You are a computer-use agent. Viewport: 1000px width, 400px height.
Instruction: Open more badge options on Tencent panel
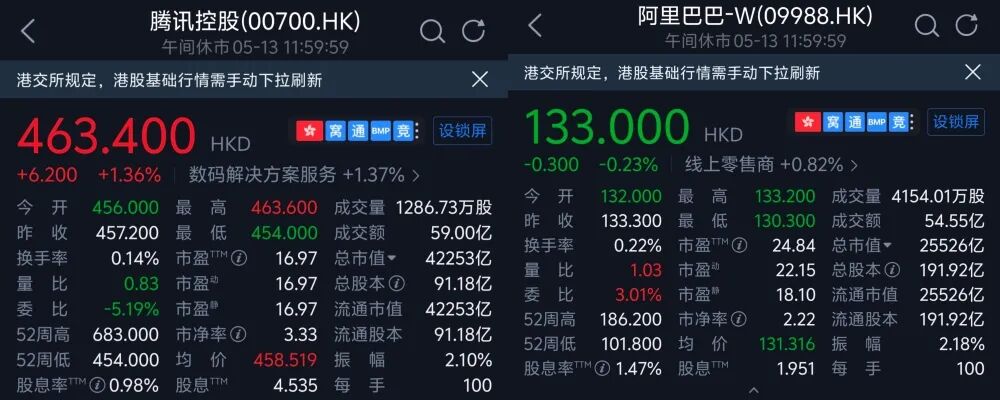coord(417,131)
